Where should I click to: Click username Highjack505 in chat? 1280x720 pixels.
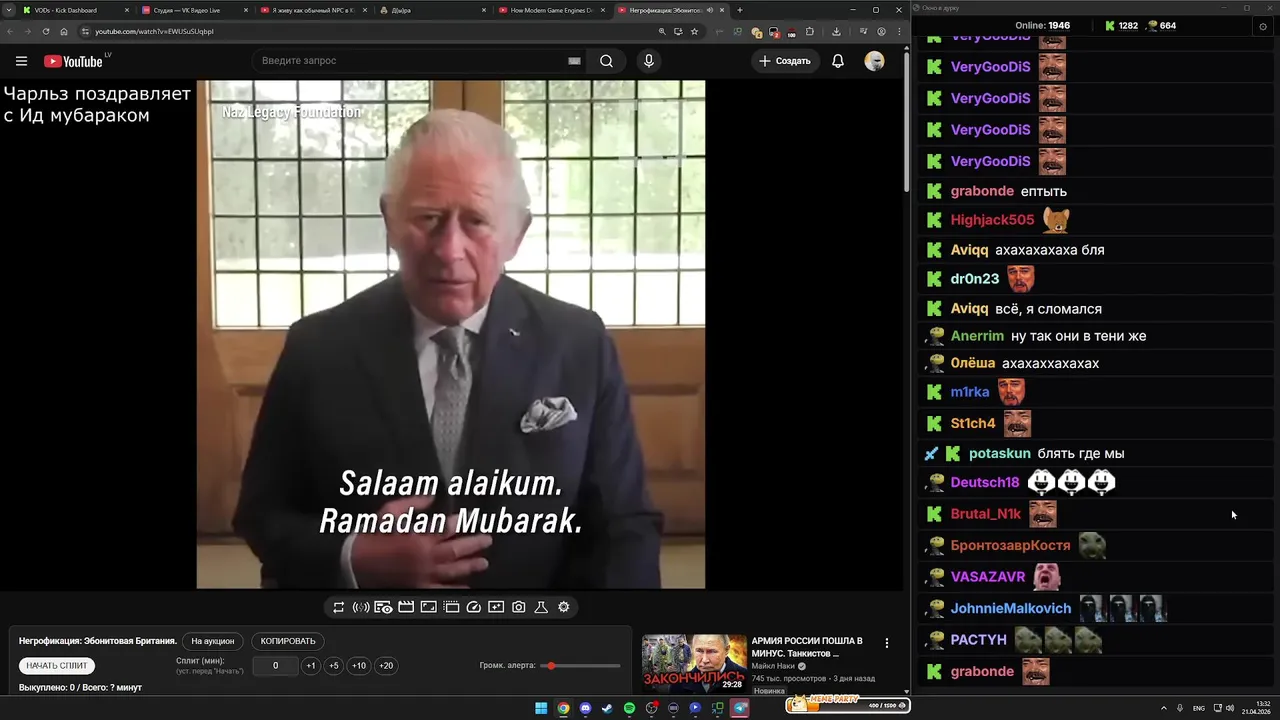click(992, 220)
